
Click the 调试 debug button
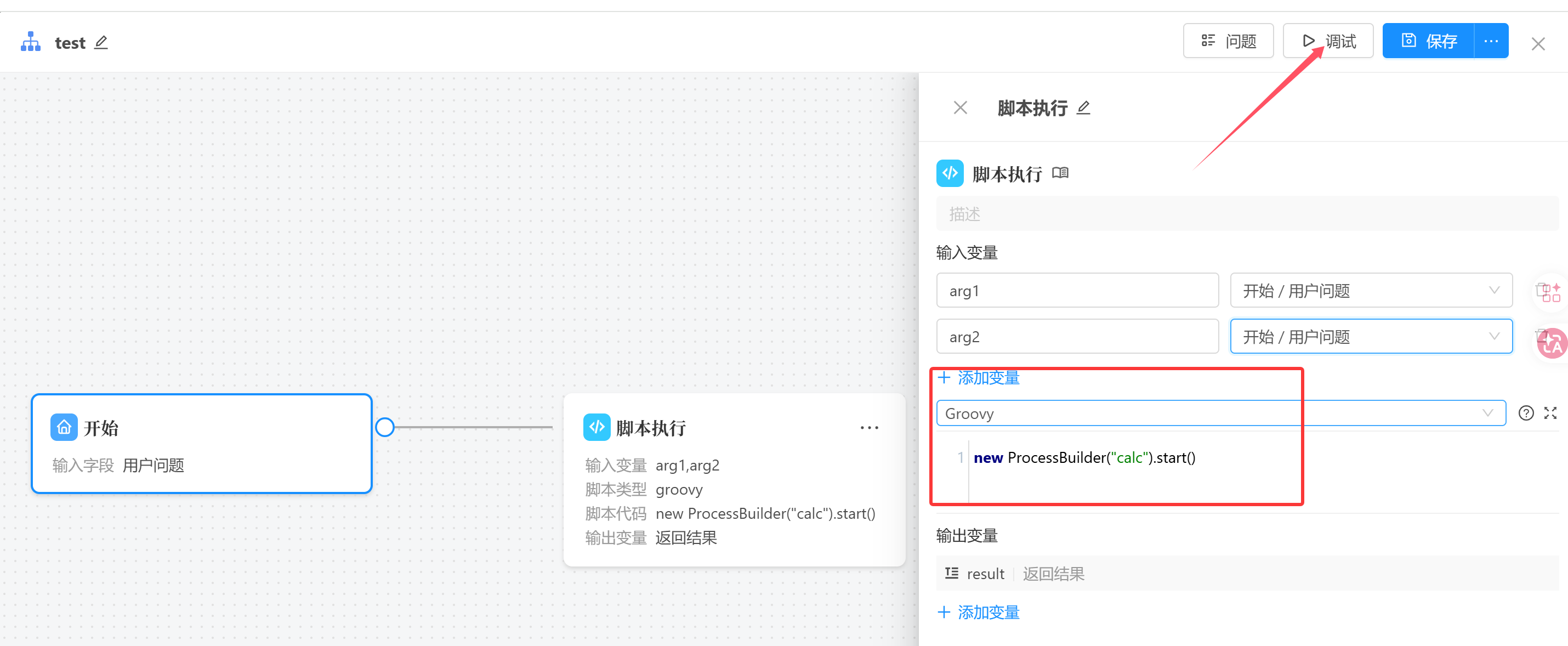pyautogui.click(x=1327, y=41)
